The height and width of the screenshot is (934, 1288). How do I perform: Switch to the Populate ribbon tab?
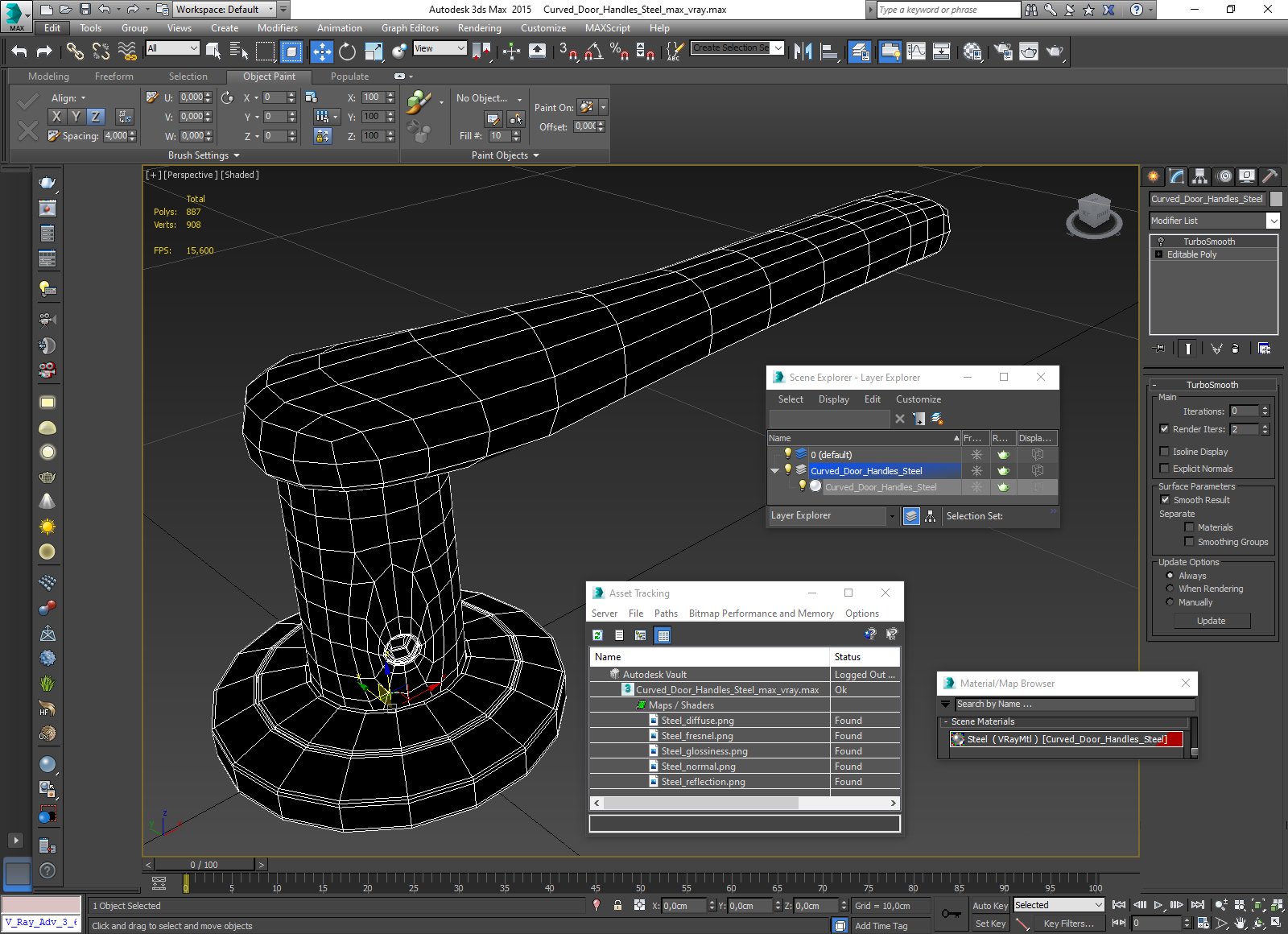pos(349,76)
